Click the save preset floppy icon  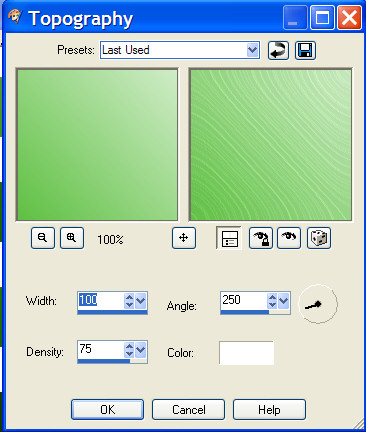[305, 51]
